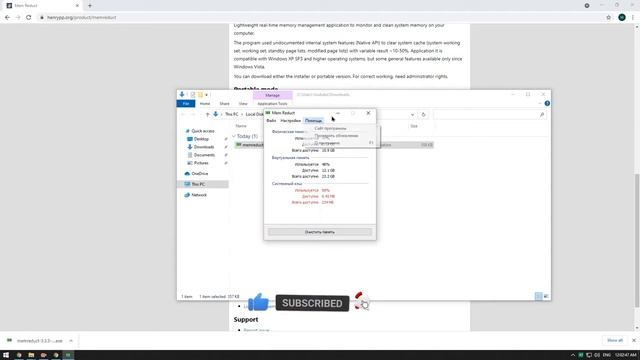Open Desktop in Explorer navigation pane
This screenshot has width=640, height=360.
click(x=201, y=139)
